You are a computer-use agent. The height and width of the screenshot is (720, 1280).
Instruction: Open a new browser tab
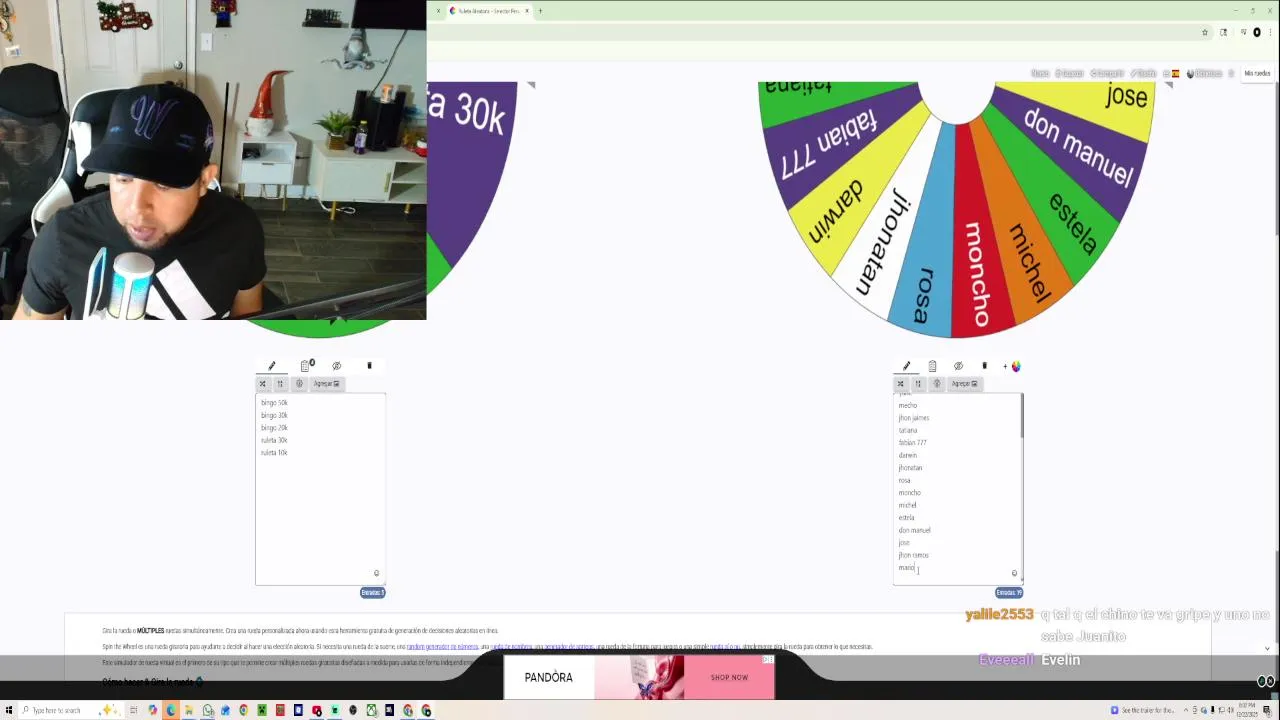pos(540,11)
